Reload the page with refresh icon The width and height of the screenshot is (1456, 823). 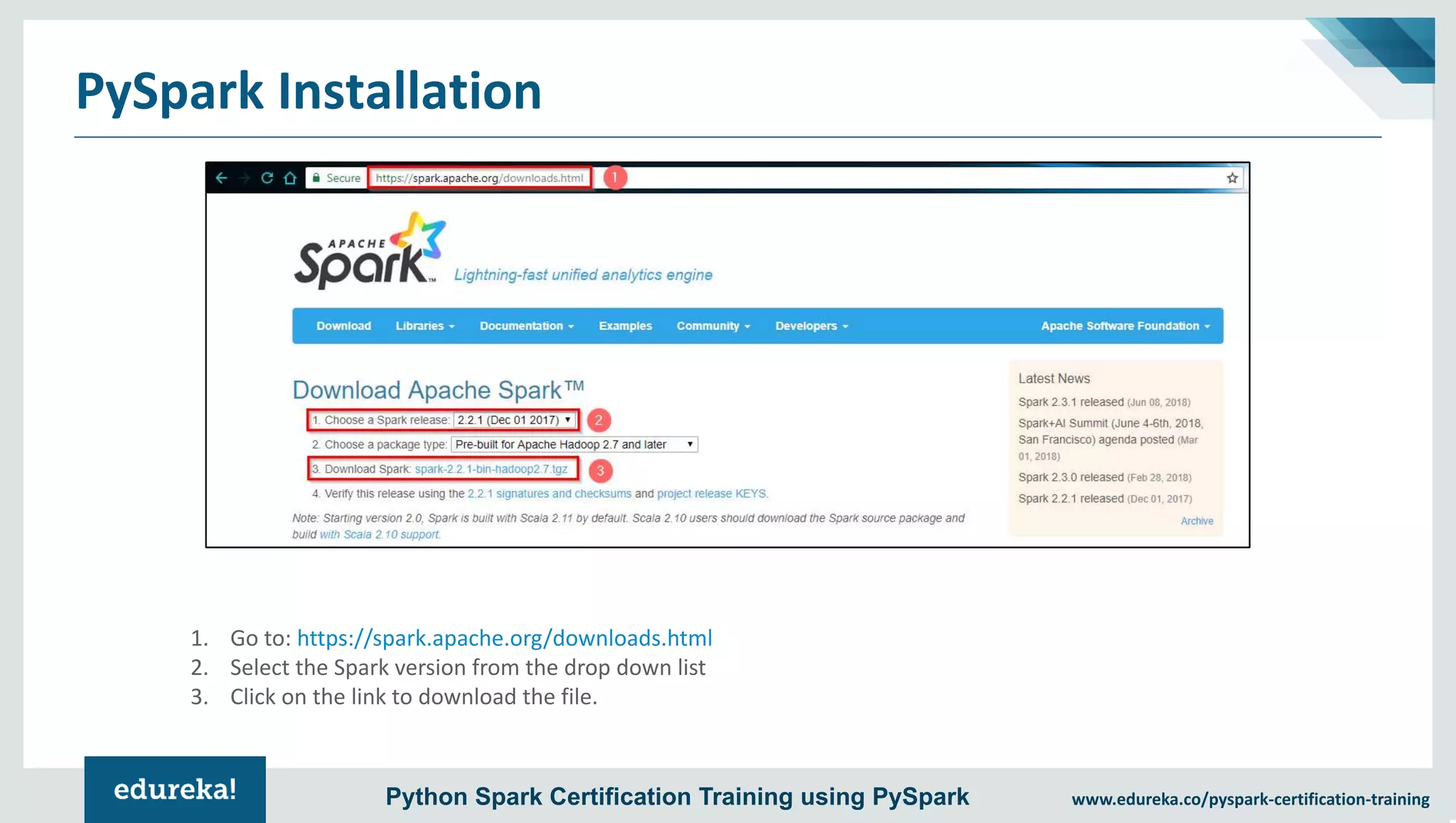click(267, 178)
